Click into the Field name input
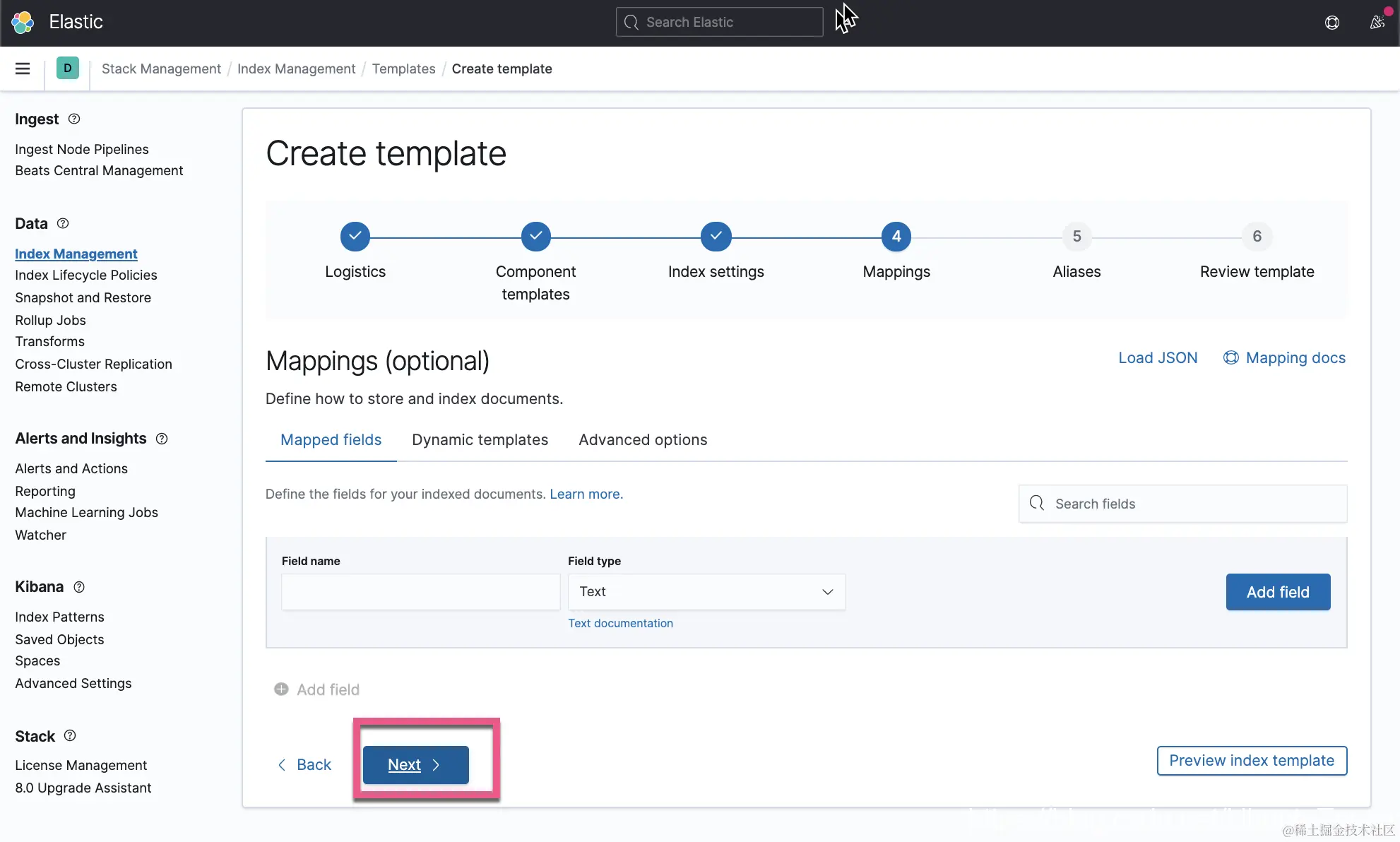This screenshot has height=842, width=1400. (x=420, y=592)
